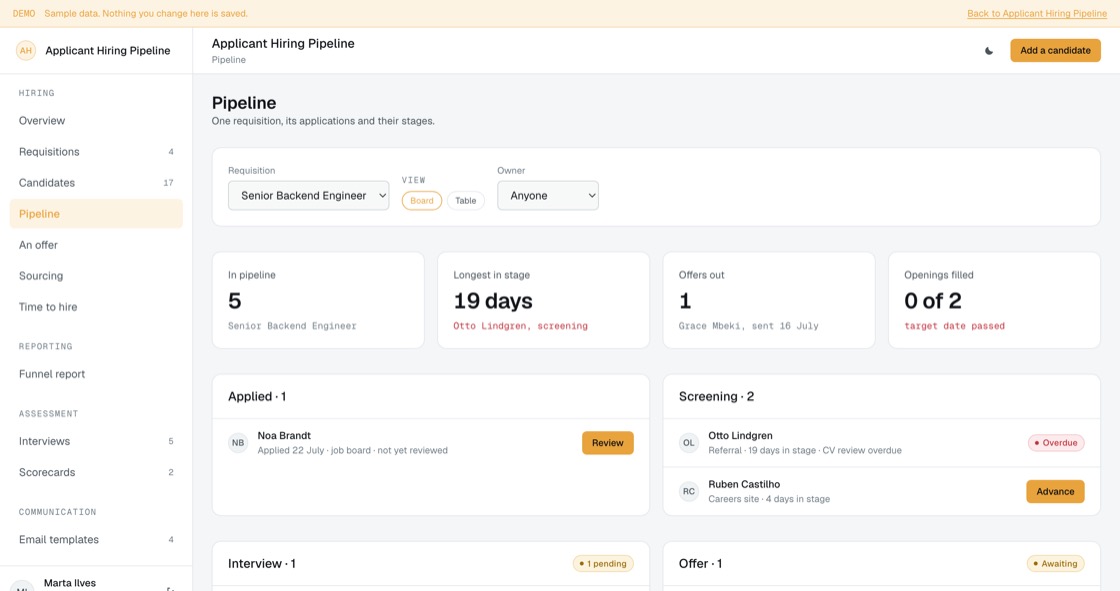Open Scorecards

pos(96,472)
